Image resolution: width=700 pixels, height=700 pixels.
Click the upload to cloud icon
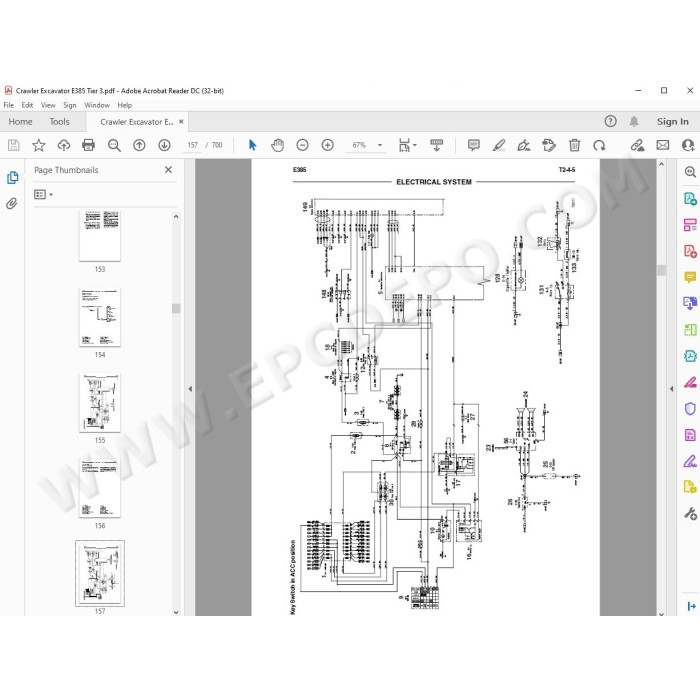coord(64,145)
